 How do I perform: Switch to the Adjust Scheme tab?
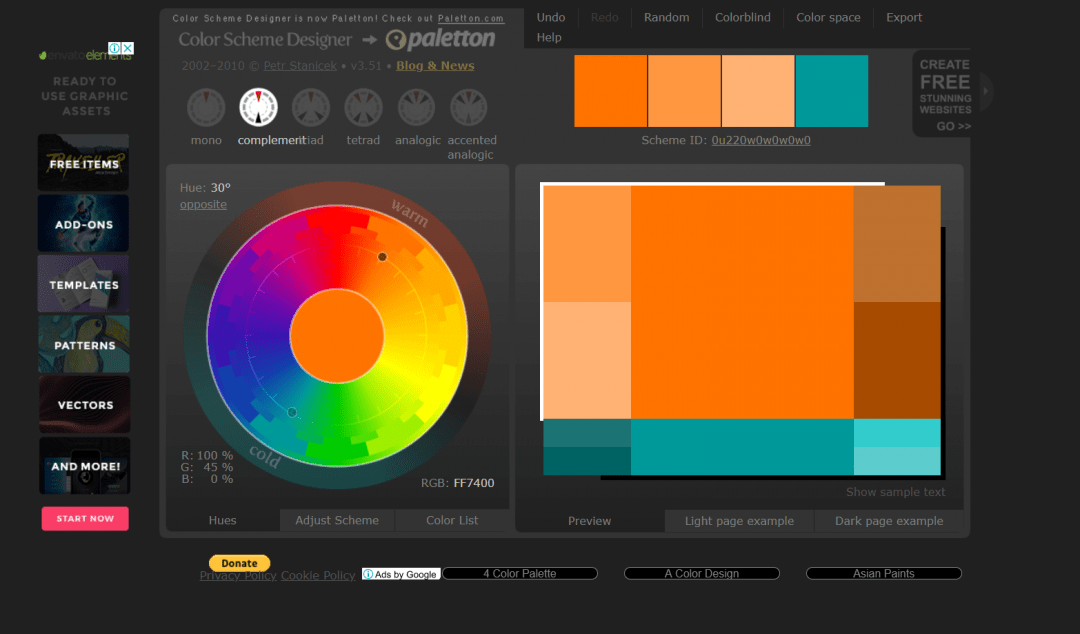[x=337, y=520]
